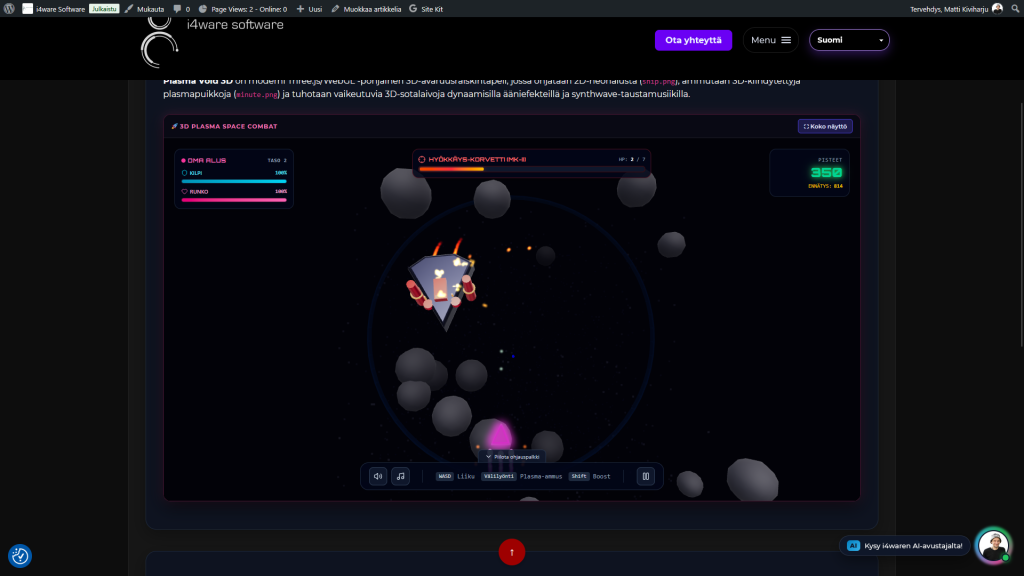Click the rocket icon by 3D Plasma Space Combat

click(x=174, y=126)
